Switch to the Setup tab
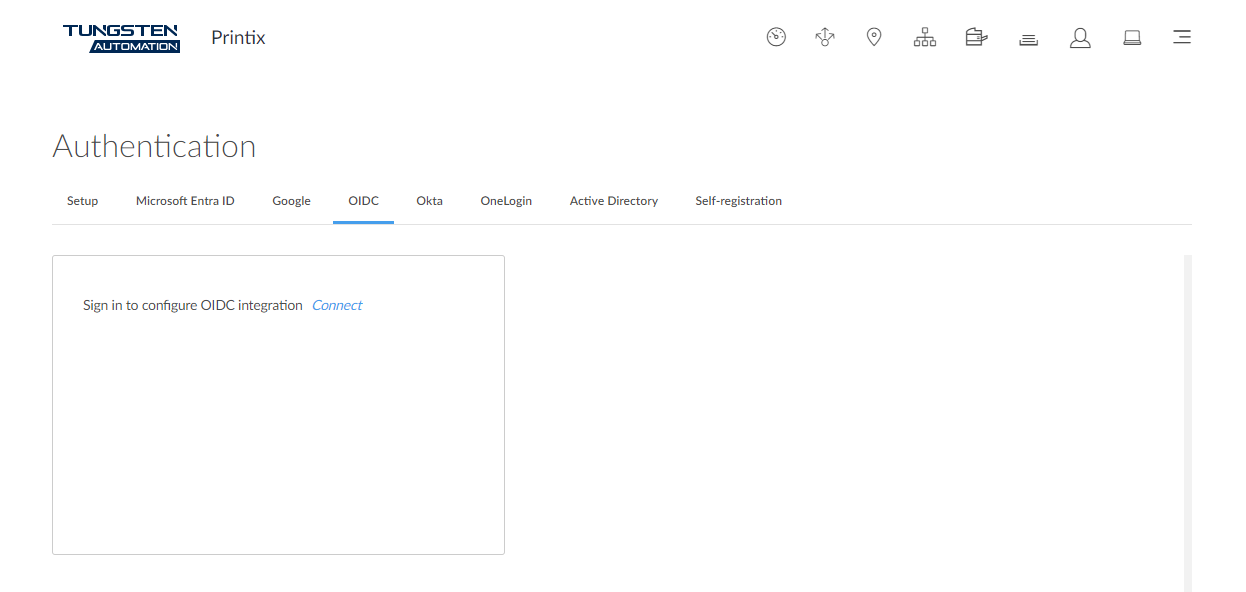This screenshot has width=1246, height=592. (x=82, y=201)
